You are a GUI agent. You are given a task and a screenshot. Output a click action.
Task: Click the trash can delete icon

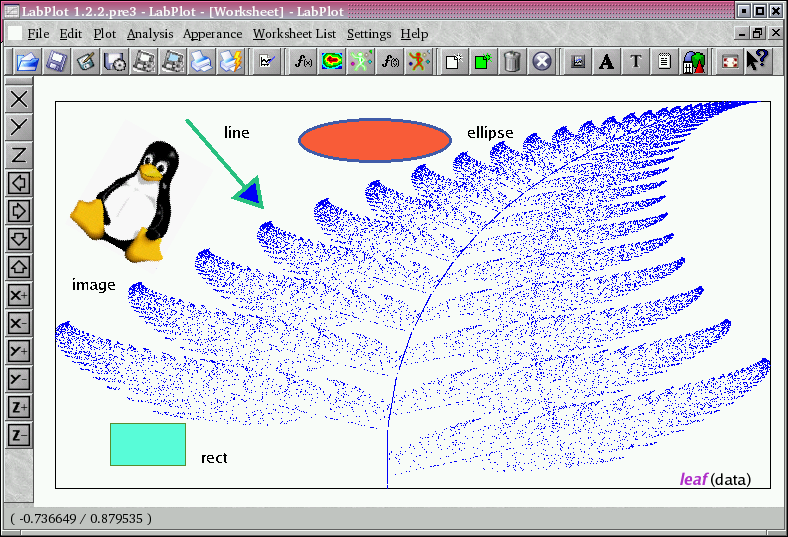(x=512, y=62)
